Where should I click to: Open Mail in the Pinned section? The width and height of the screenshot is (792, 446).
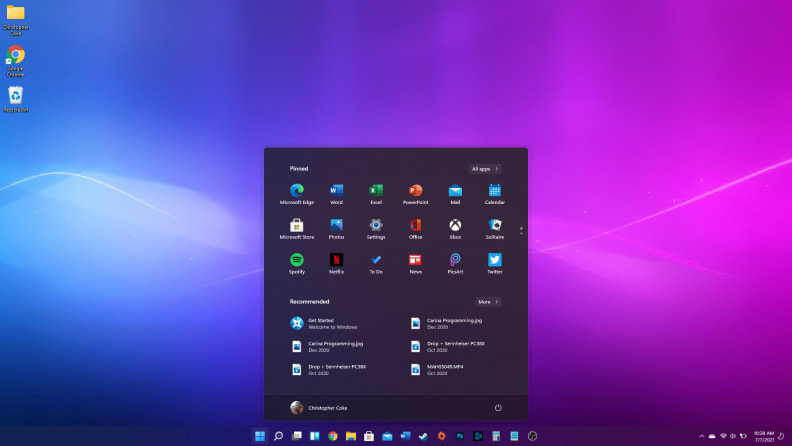(455, 194)
